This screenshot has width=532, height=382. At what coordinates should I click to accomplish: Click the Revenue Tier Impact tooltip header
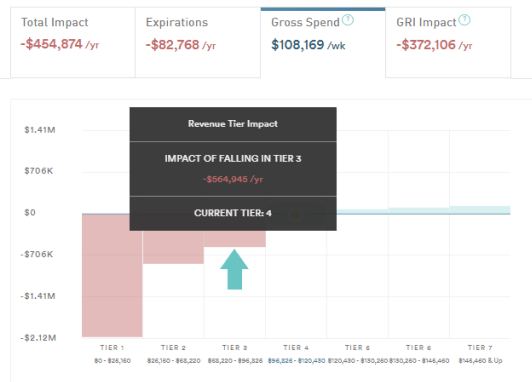233,124
